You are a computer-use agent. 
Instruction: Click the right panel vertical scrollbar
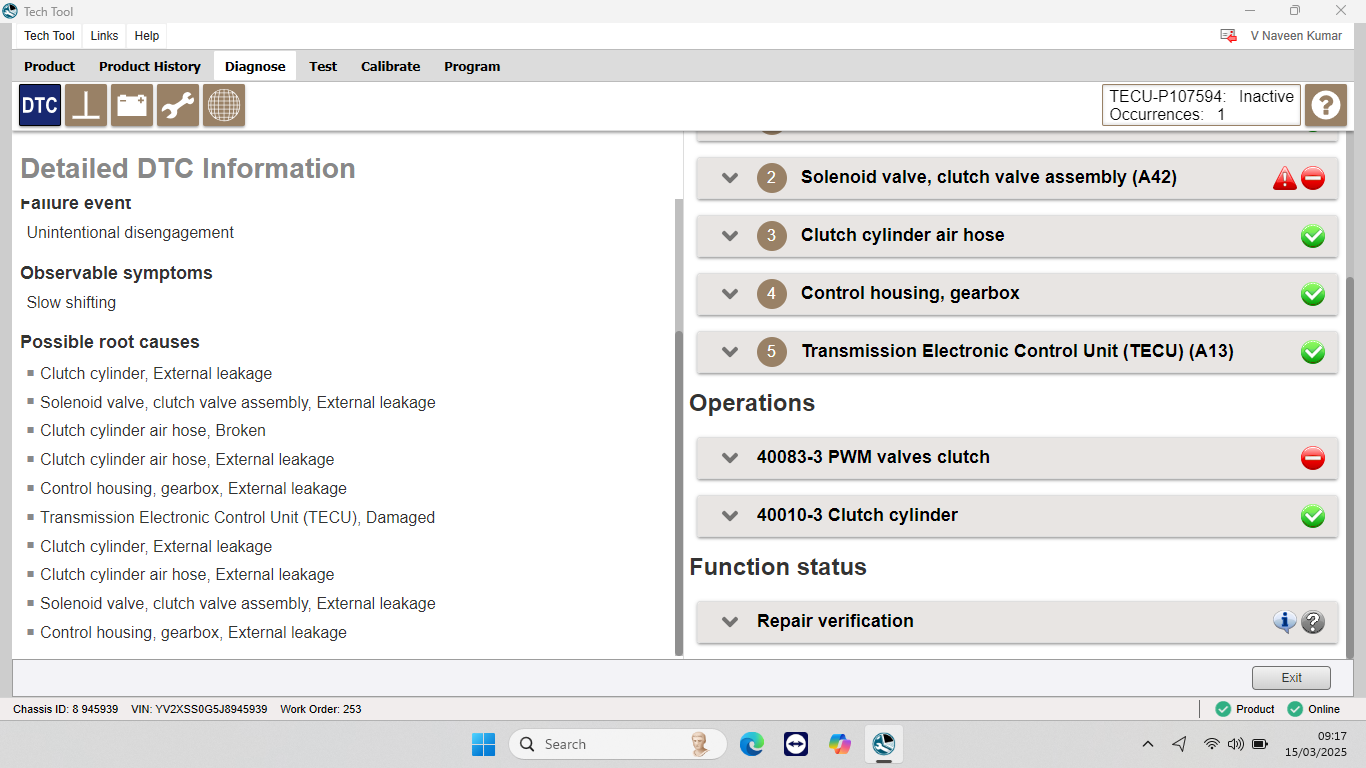coord(1350,468)
